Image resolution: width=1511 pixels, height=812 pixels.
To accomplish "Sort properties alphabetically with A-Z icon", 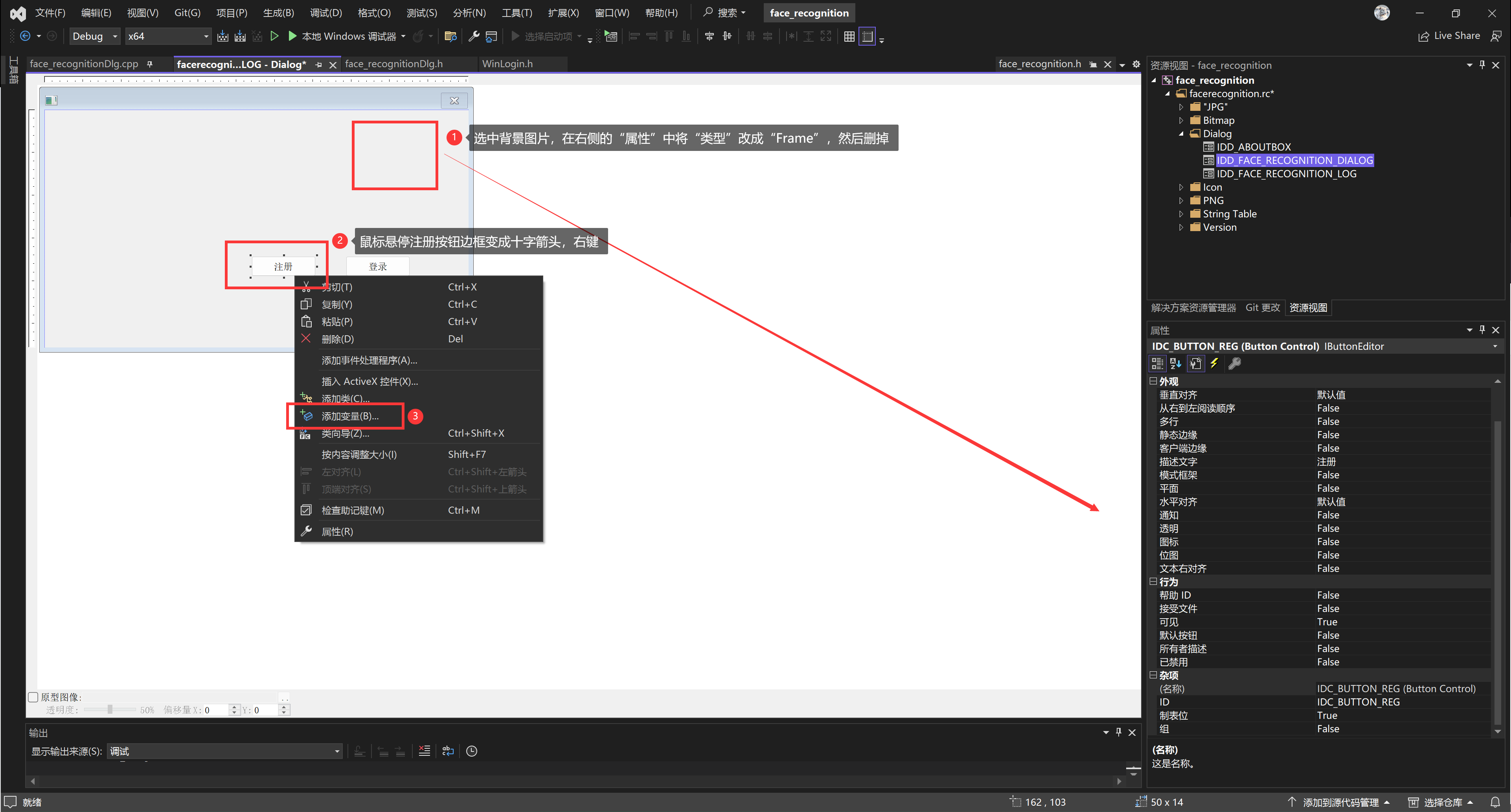I will point(1175,364).
